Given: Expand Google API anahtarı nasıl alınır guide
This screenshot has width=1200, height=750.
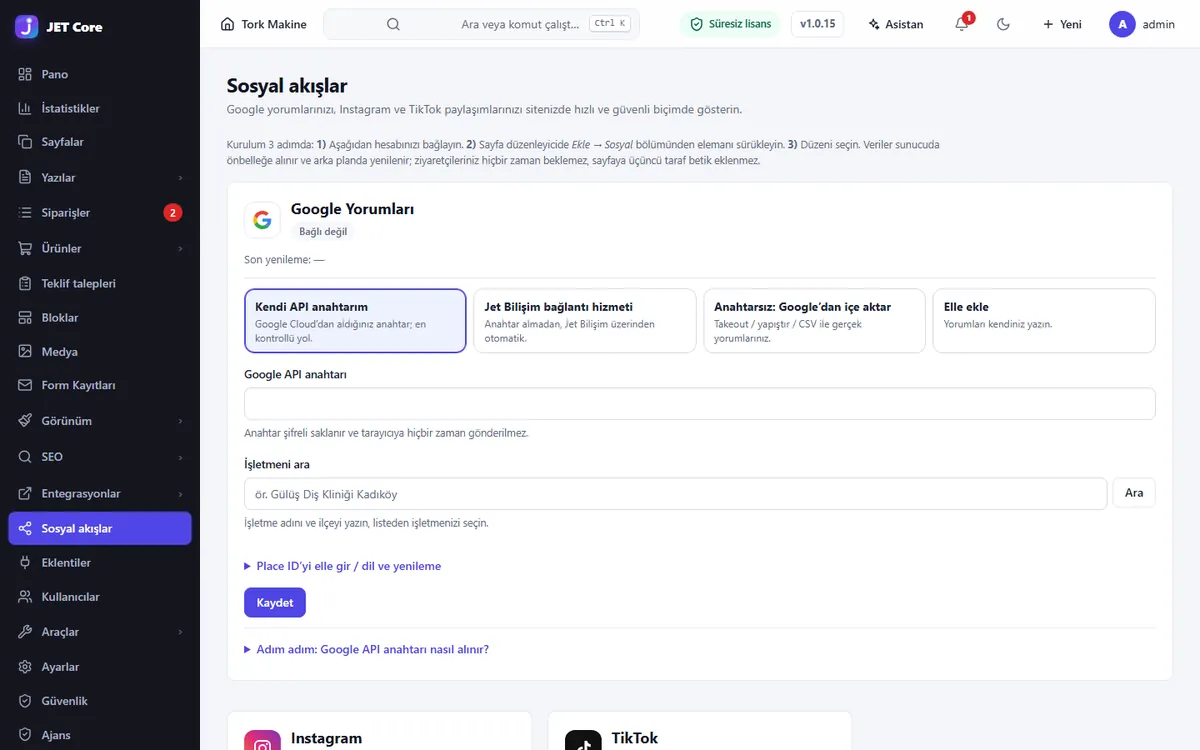Looking at the screenshot, I should coord(367,649).
